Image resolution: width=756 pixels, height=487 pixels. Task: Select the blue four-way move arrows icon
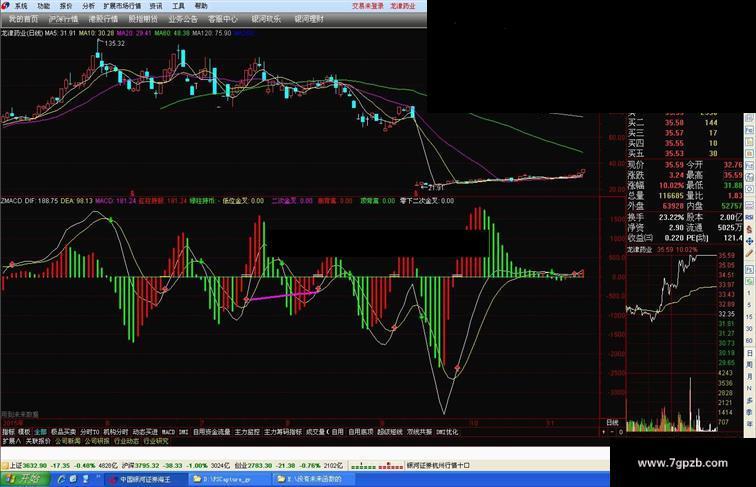pyautogui.click(x=749, y=241)
